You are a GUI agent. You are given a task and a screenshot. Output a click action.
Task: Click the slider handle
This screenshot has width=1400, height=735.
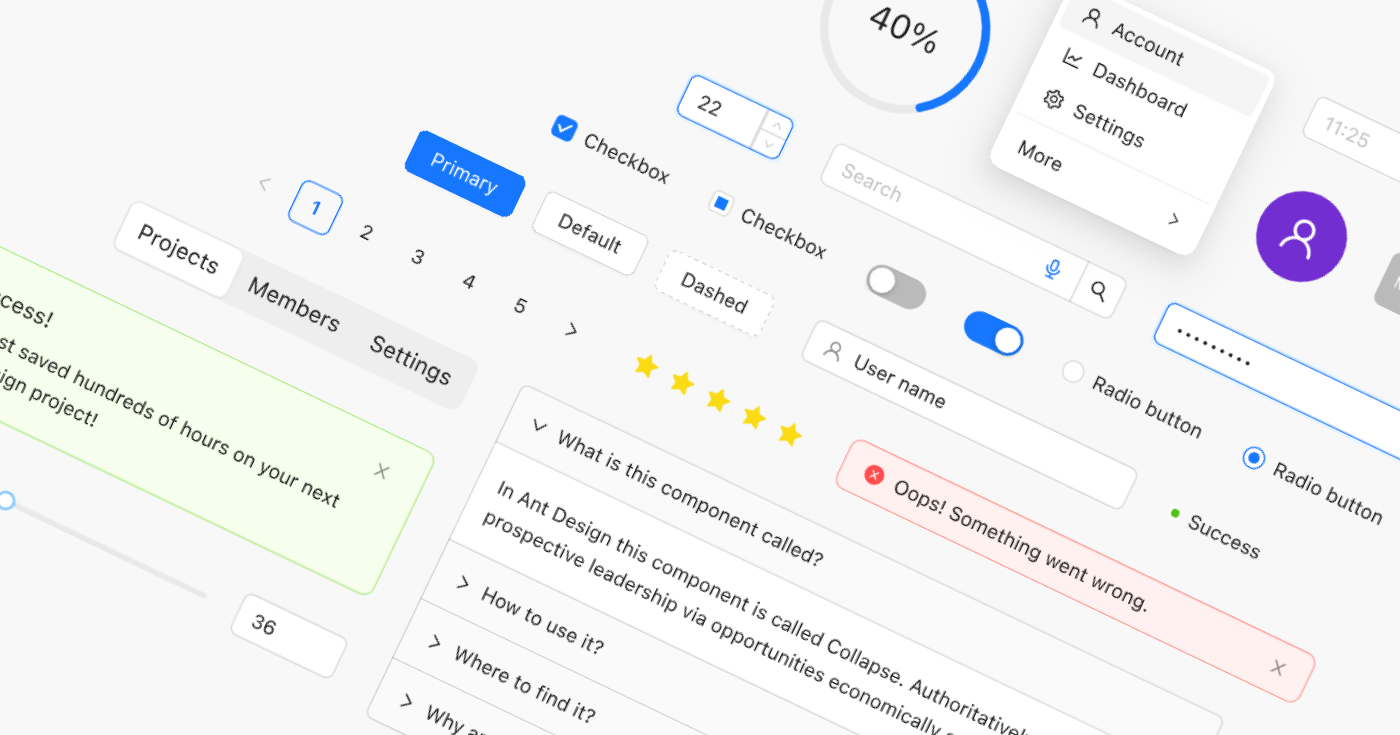6,500
